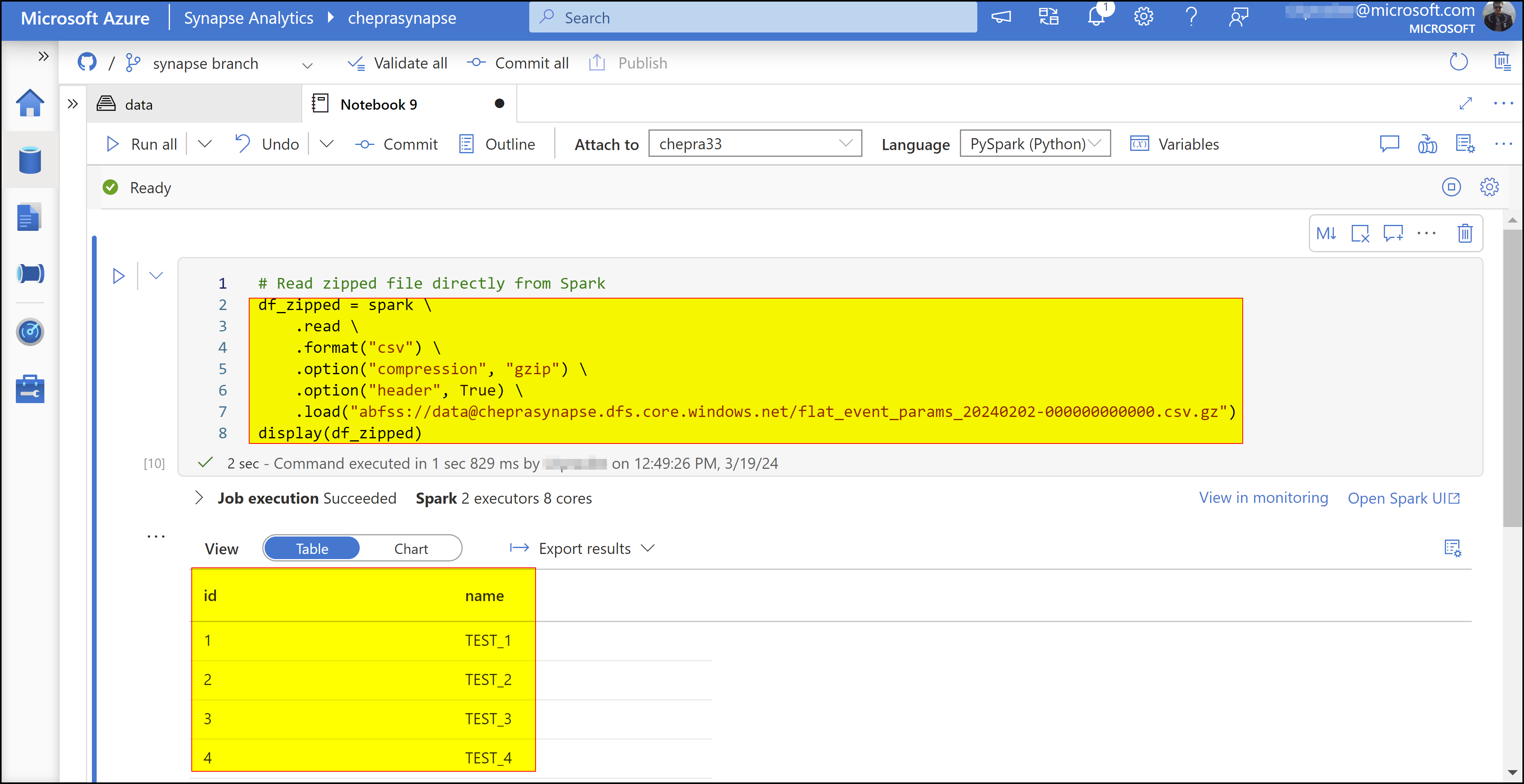This screenshot has width=1524, height=784.
Task: Click the GitHub repository icon
Action: click(x=87, y=62)
